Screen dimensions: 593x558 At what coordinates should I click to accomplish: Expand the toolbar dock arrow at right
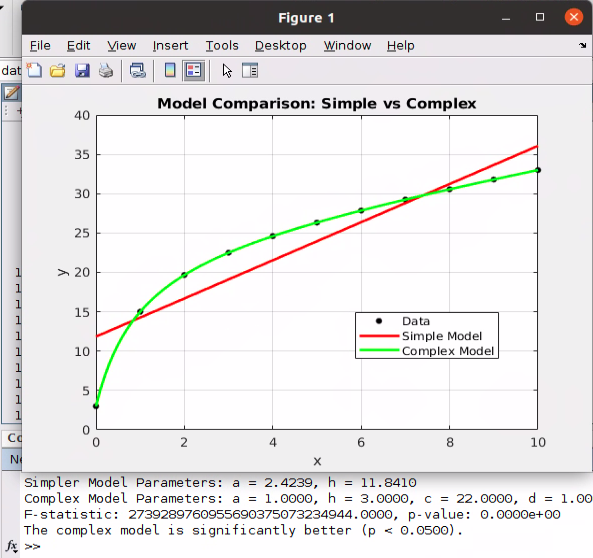click(x=582, y=45)
